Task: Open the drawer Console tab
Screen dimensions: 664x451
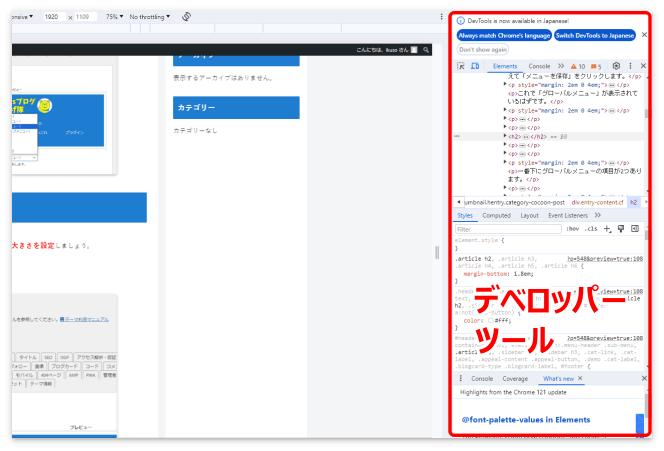Action: [482, 379]
